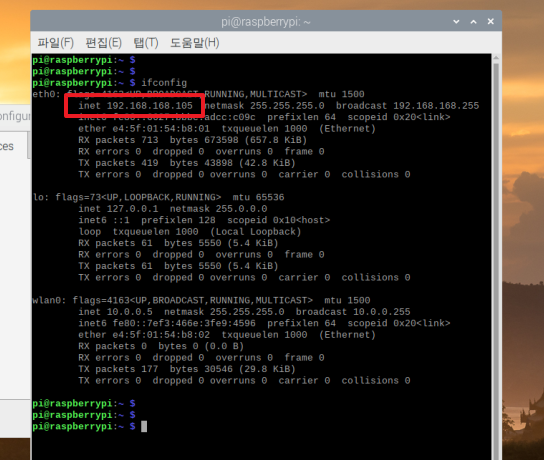
Task: Click TX packets 177 line
Action: coord(187,369)
